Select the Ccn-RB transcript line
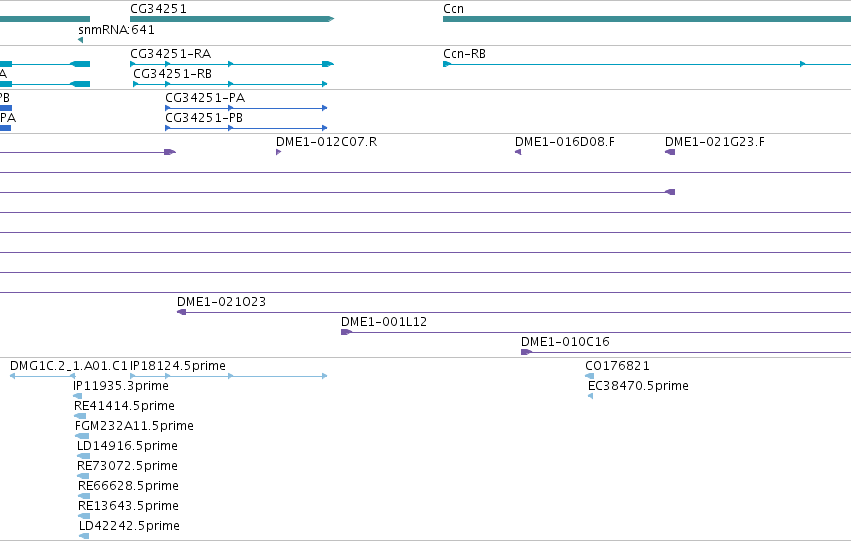Viewport: 851px width, 541px height. click(x=647, y=64)
